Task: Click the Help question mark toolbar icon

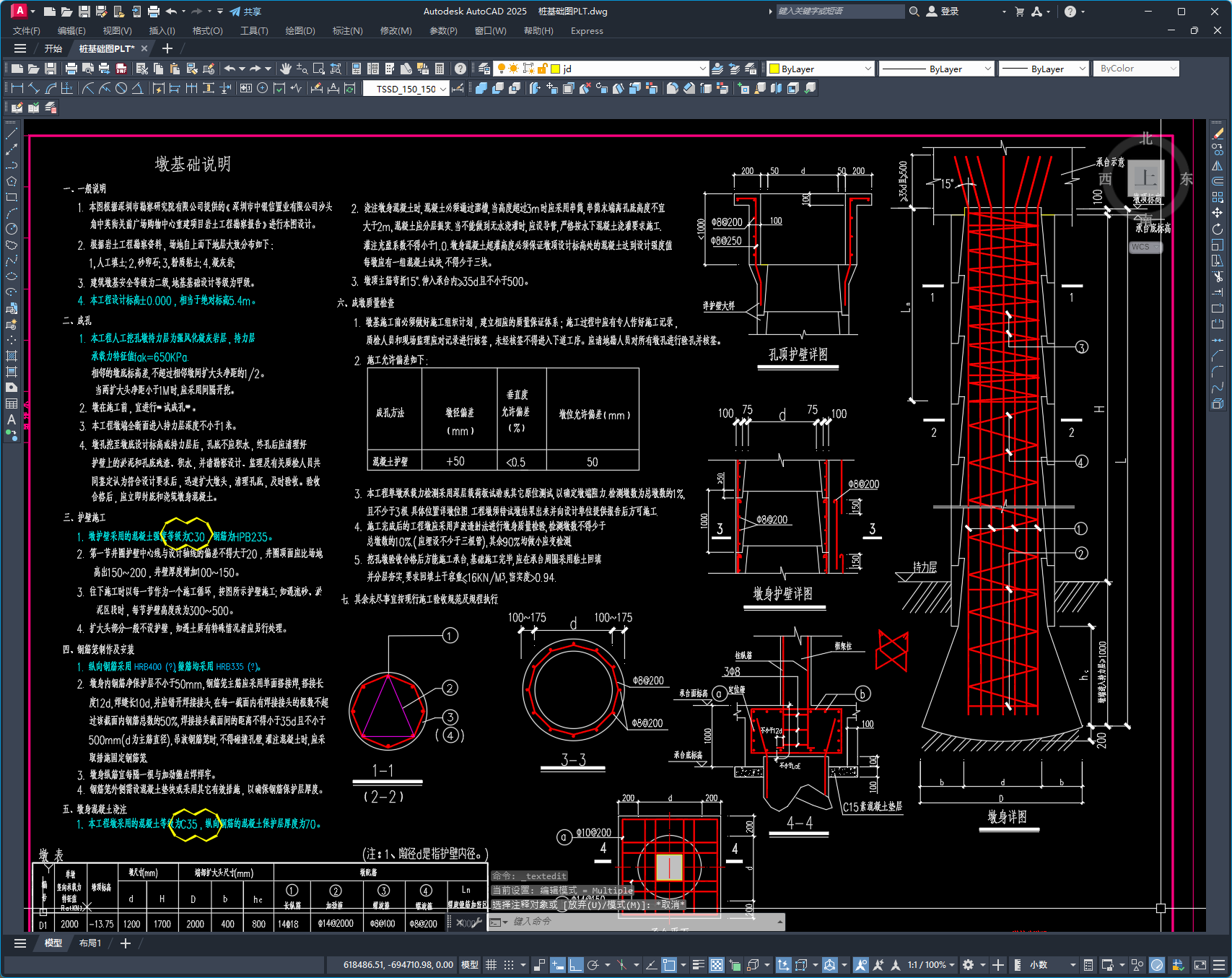Action: [460, 69]
